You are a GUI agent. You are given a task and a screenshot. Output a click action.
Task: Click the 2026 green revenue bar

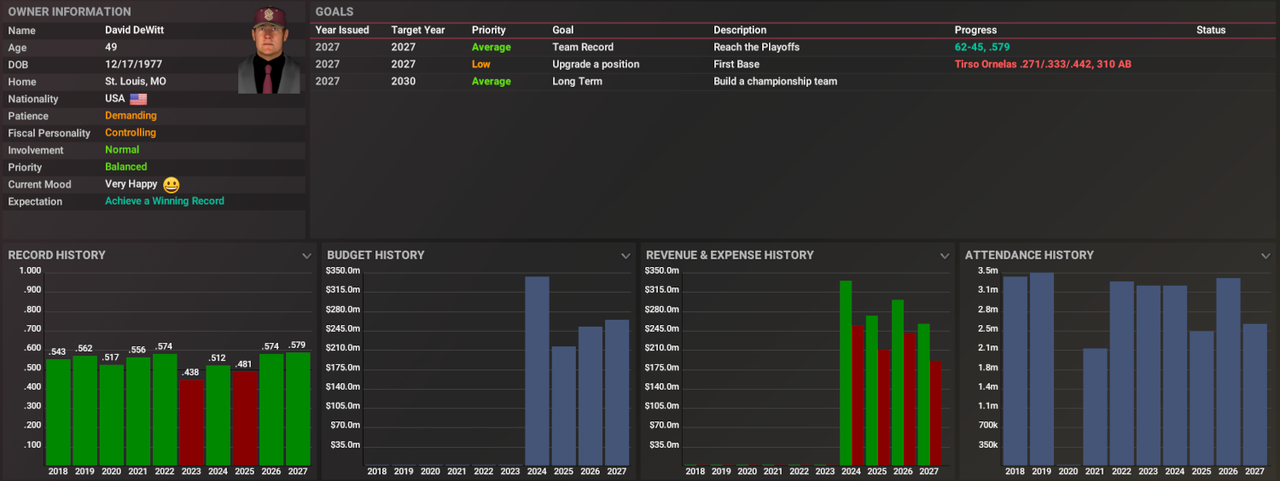pos(898,382)
